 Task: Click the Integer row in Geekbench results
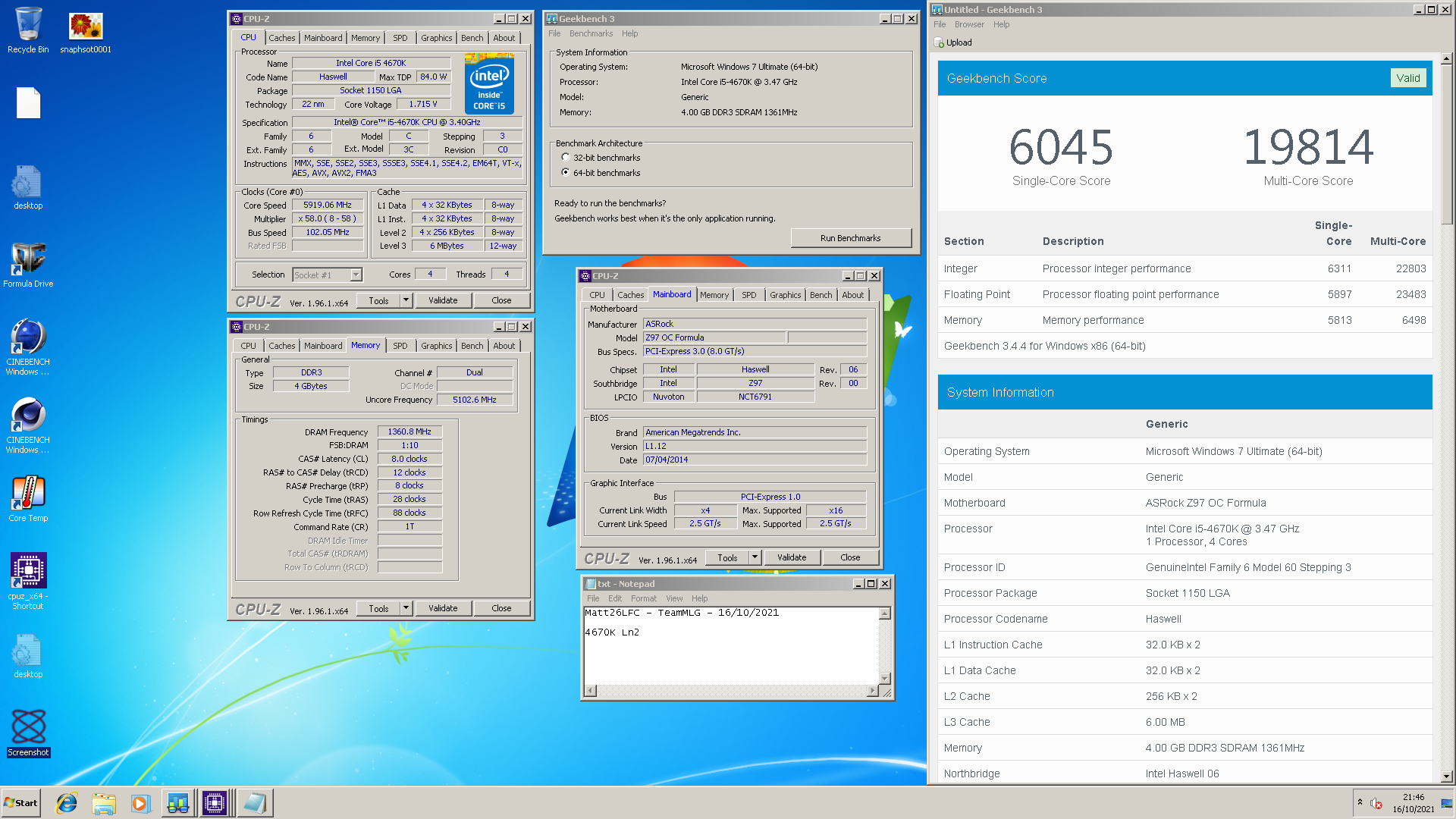(x=1185, y=268)
